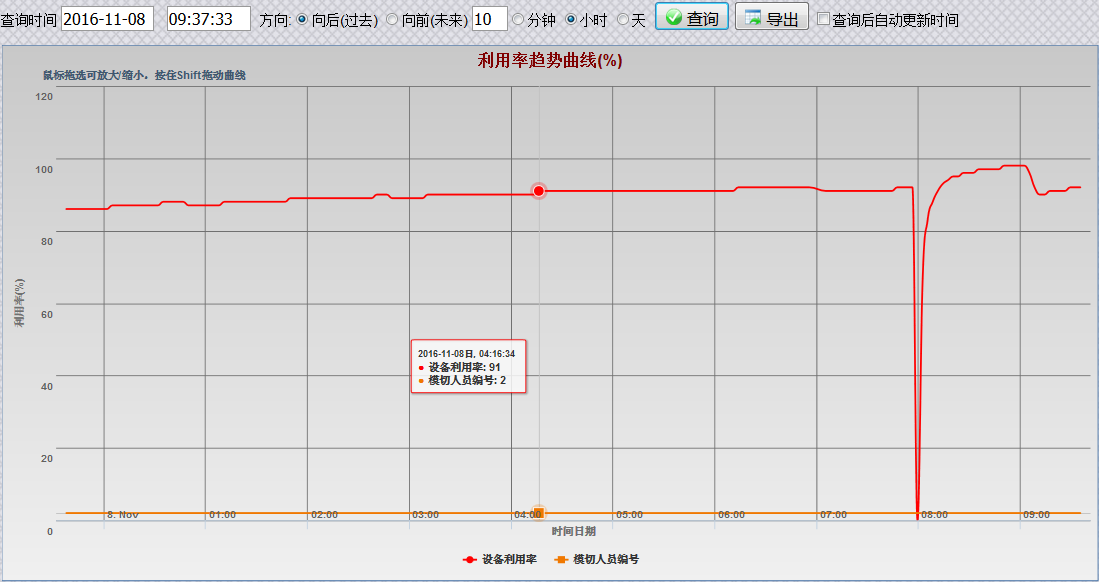
Task: Choose the 天 time unit
Action: pos(622,19)
